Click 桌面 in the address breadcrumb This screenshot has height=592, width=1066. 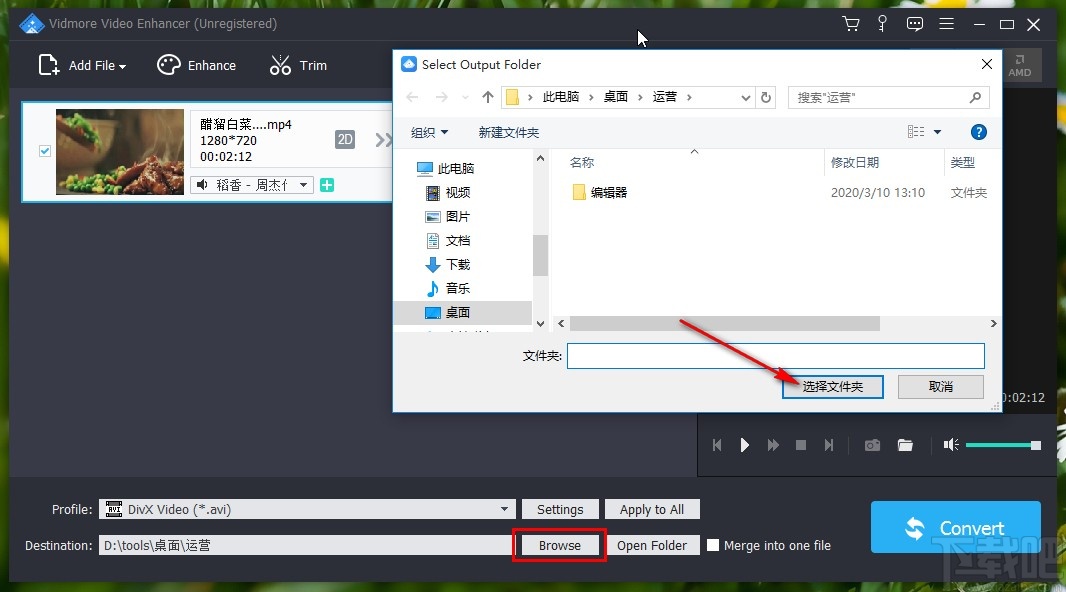point(616,97)
